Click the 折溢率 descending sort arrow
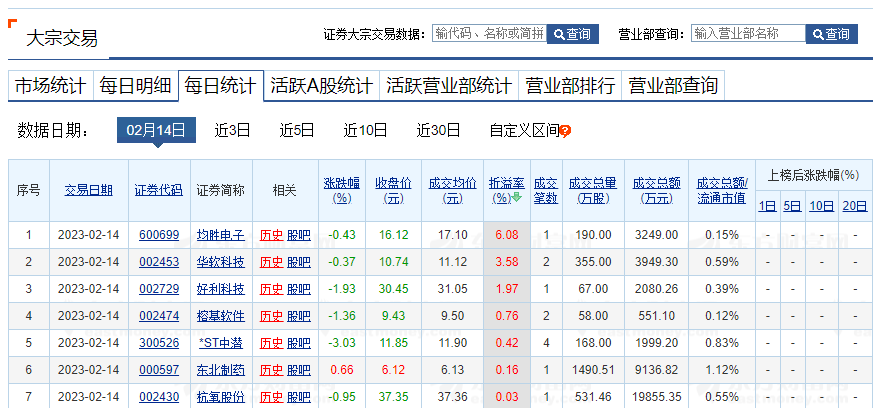880x408 pixels. coord(517,198)
